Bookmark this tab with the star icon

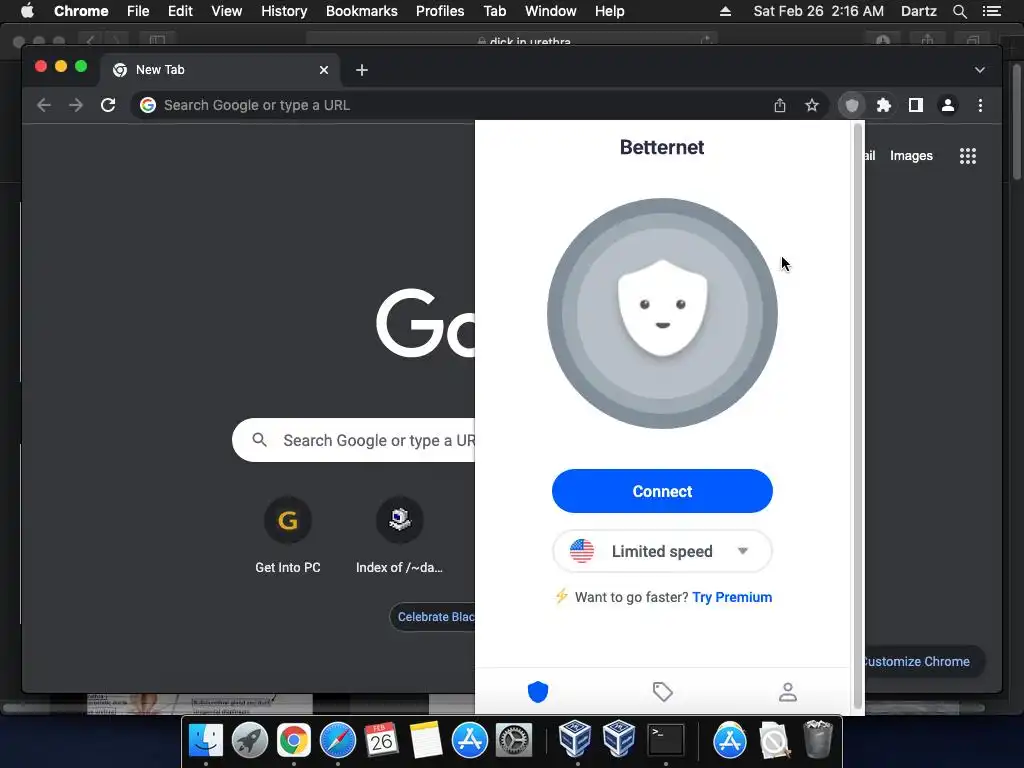[x=812, y=105]
